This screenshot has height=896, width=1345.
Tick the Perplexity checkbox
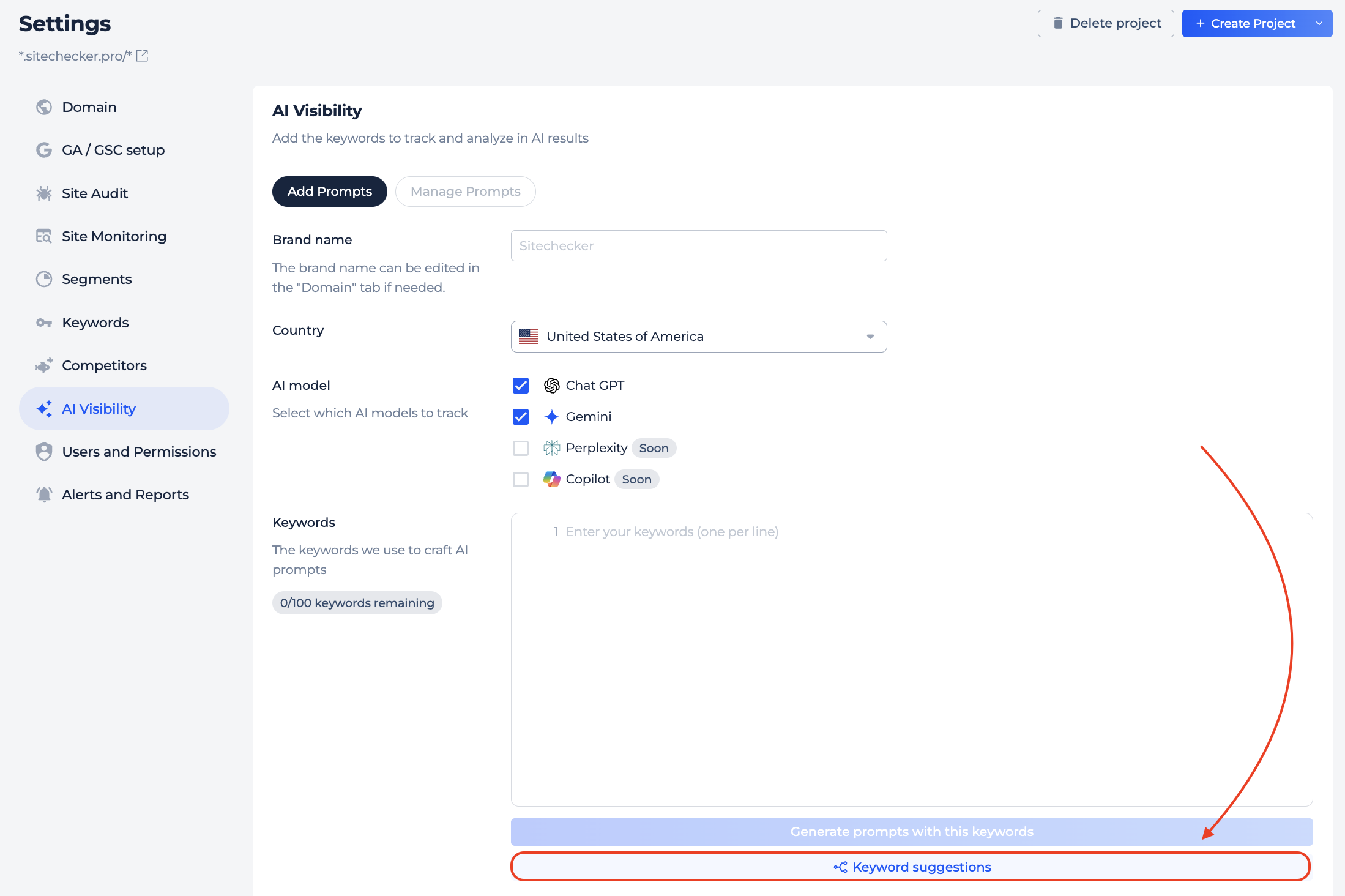click(x=521, y=448)
